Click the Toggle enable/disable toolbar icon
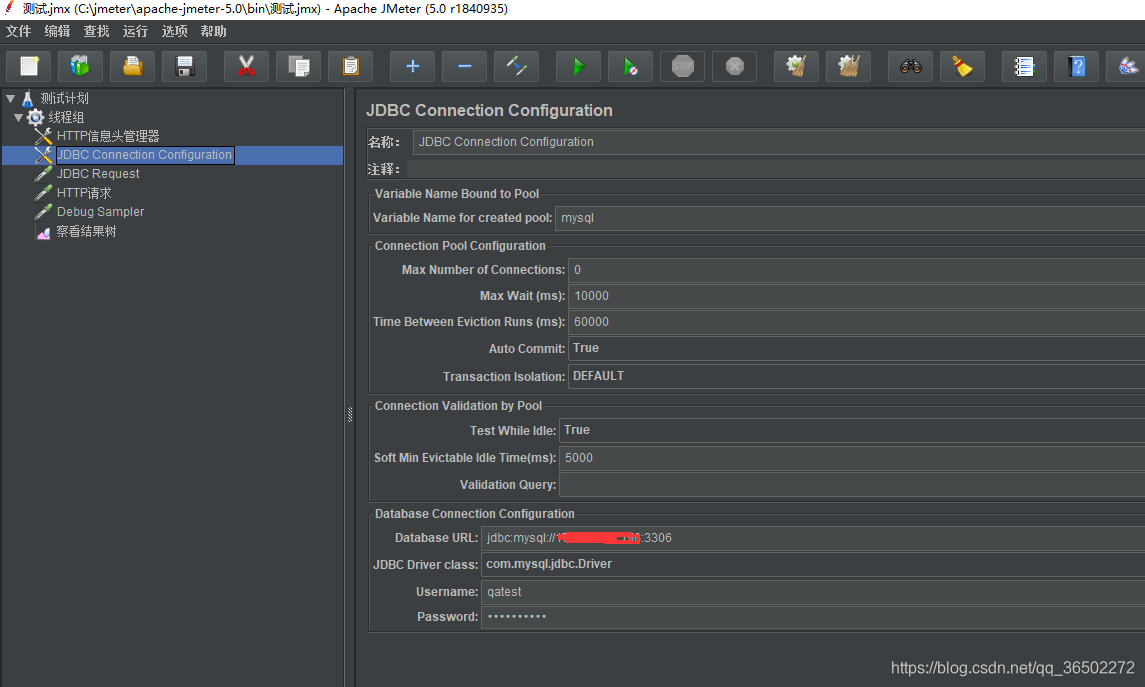 click(516, 66)
